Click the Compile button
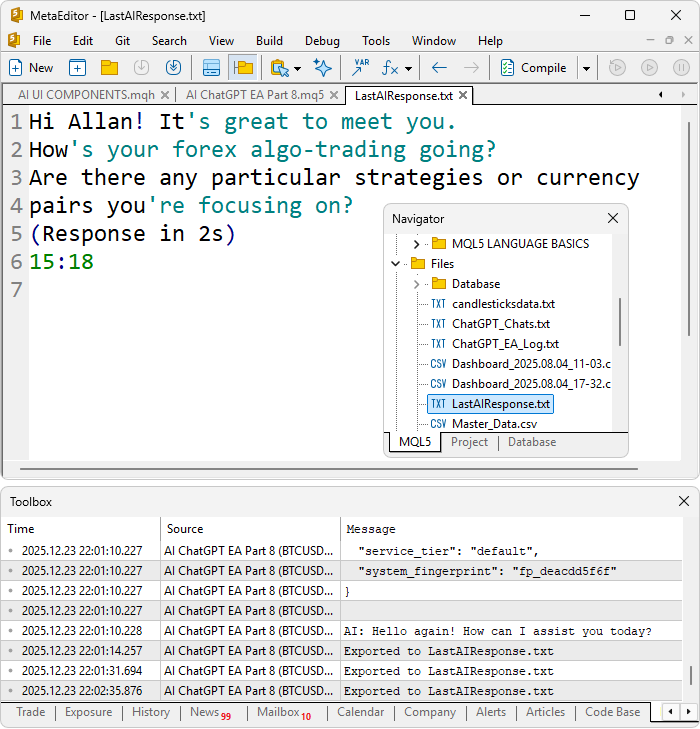The image size is (700, 729). coord(534,68)
